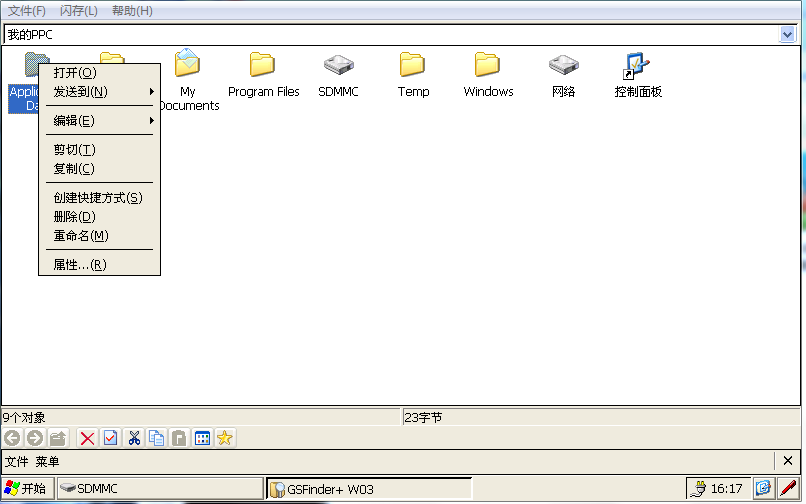Go up one folder level icon
This screenshot has width=806, height=504.
(x=58, y=438)
